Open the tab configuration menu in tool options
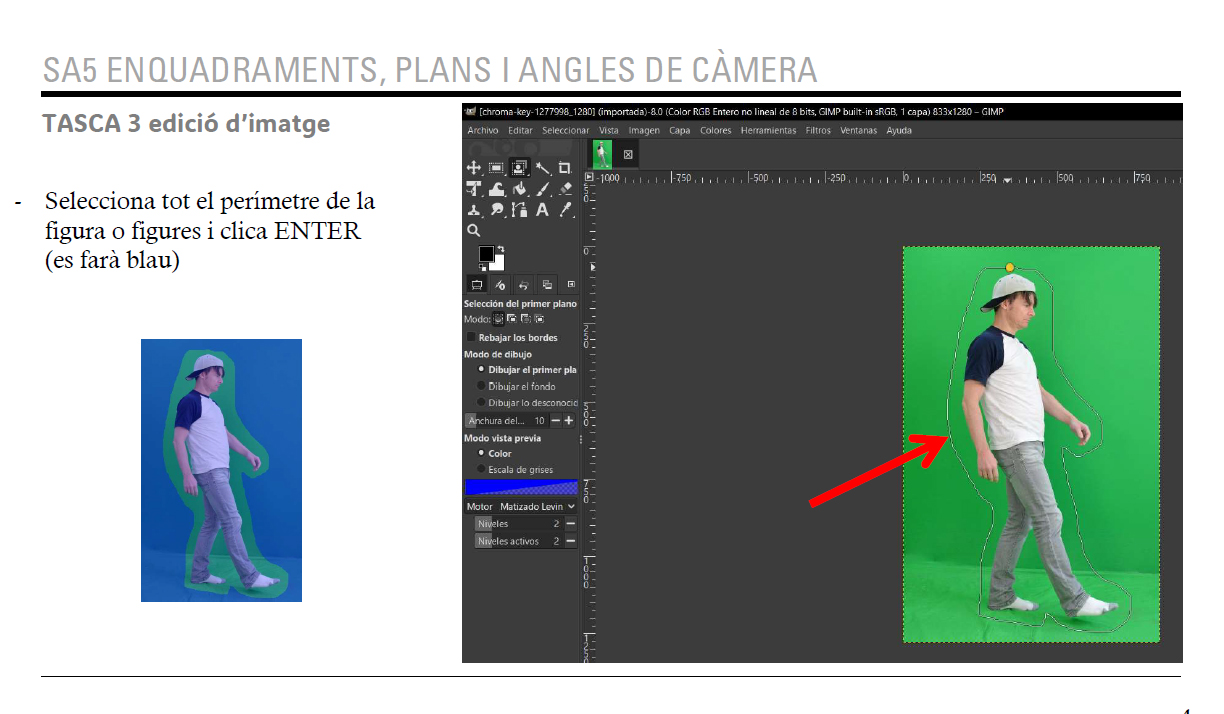 571,285
